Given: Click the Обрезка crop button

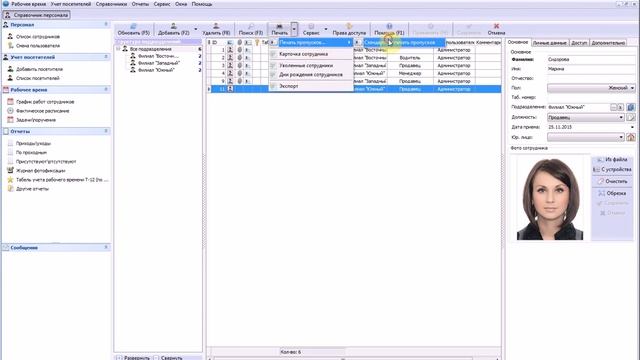Looking at the screenshot, I should click(x=612, y=193).
